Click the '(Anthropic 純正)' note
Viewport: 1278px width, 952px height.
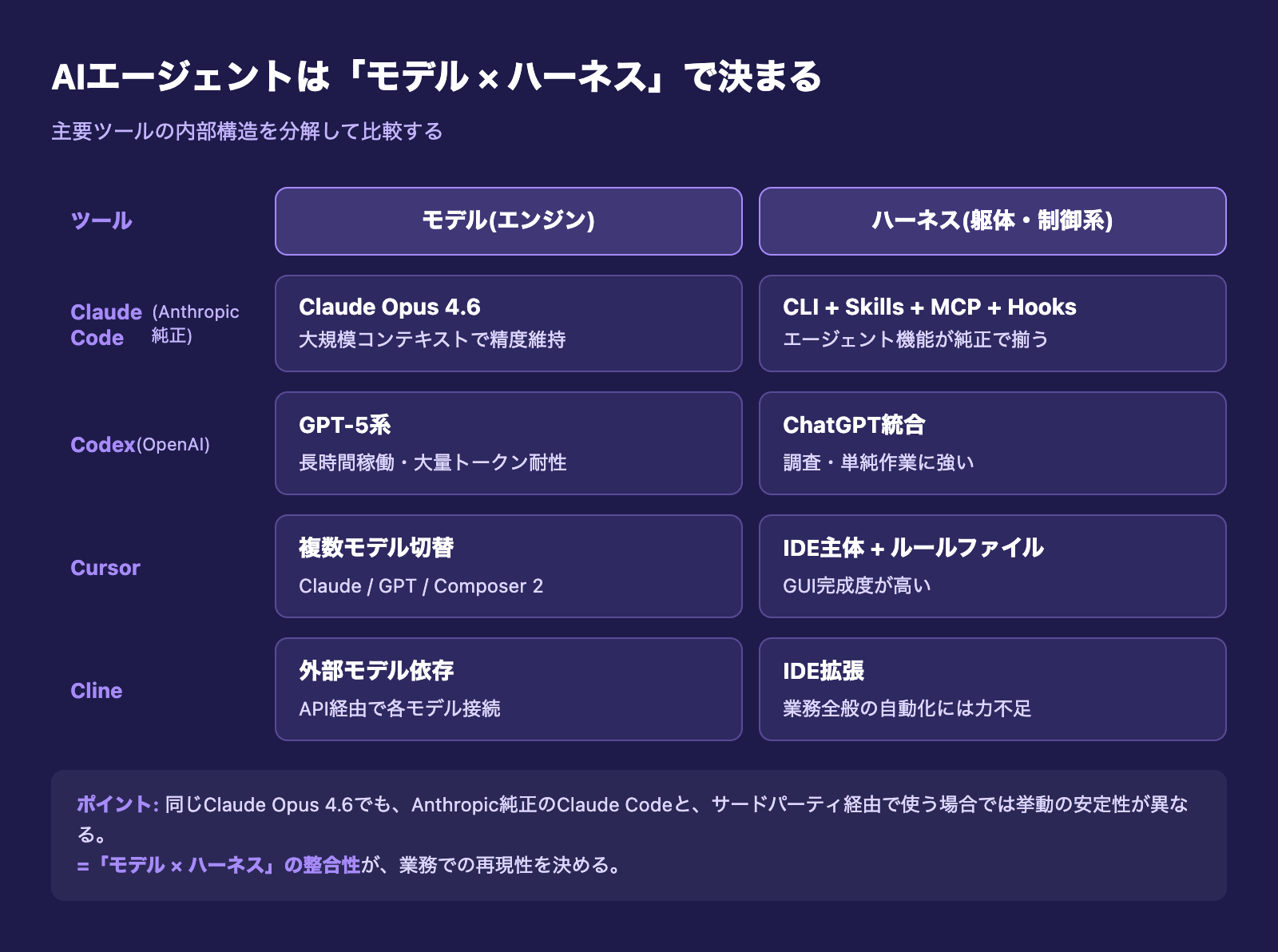195,323
